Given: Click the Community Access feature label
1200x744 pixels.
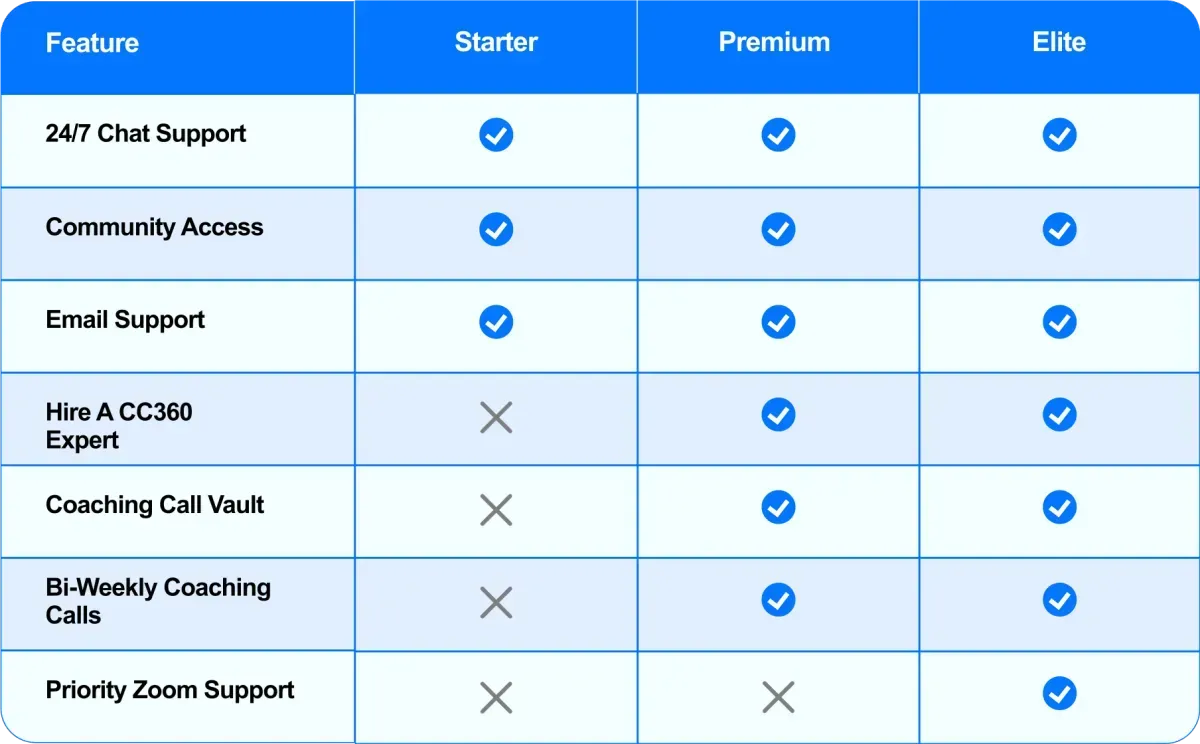Looking at the screenshot, I should pos(154,227).
